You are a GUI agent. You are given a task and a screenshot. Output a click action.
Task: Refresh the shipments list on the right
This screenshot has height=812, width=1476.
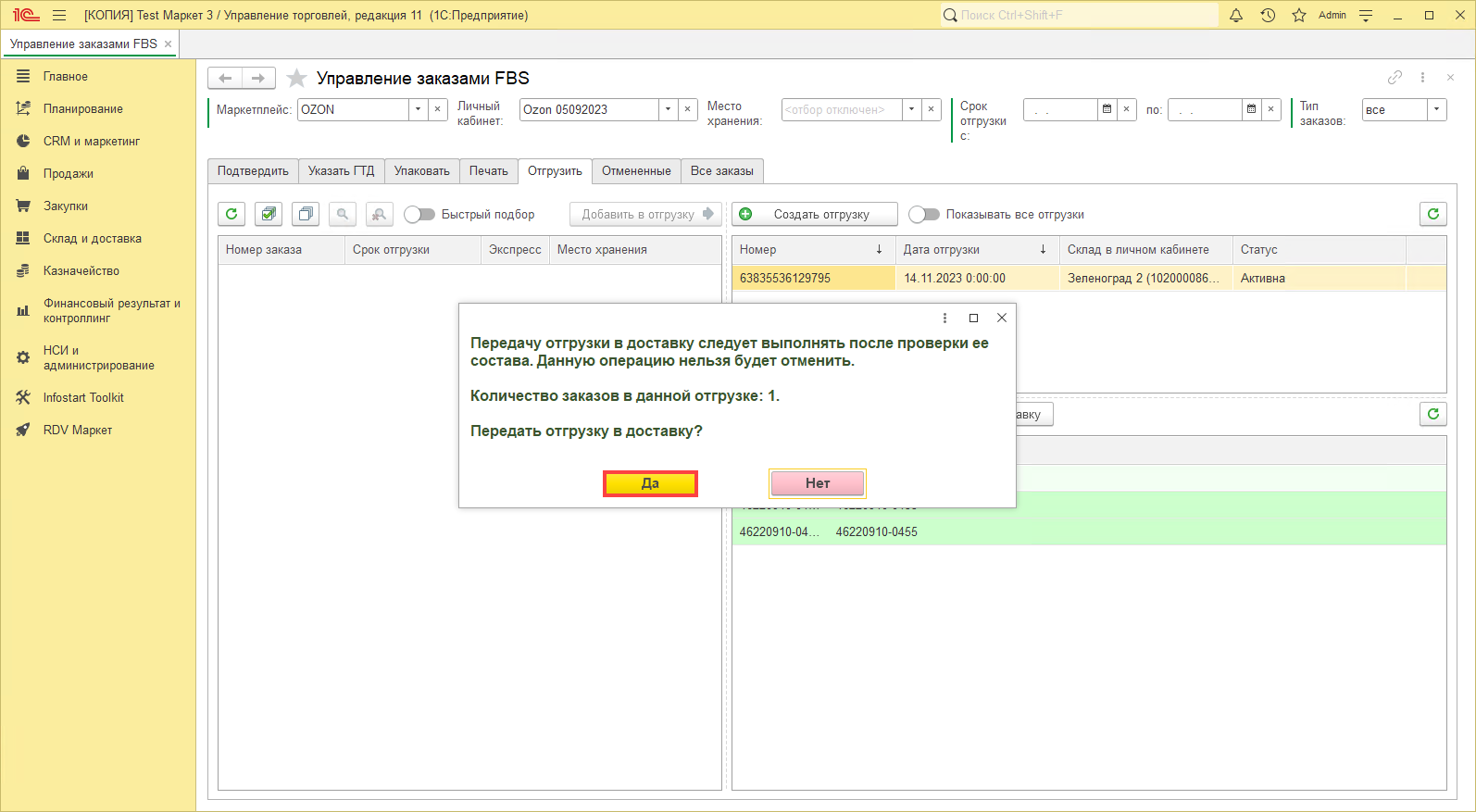pos(1432,214)
